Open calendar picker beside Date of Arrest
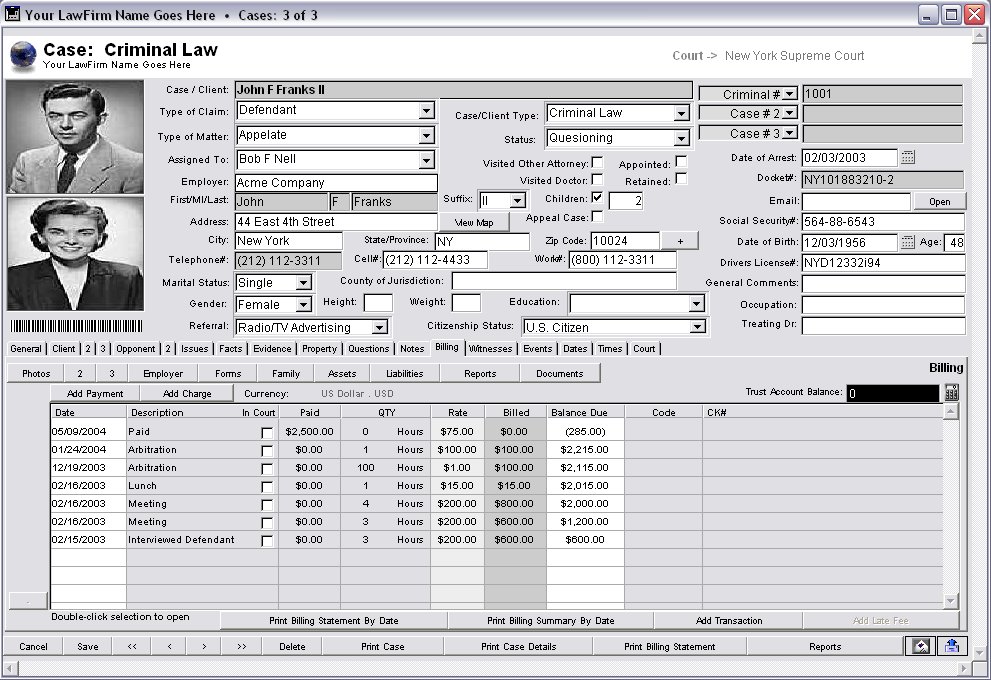This screenshot has height=680, width=991. pyautogui.click(x=908, y=157)
